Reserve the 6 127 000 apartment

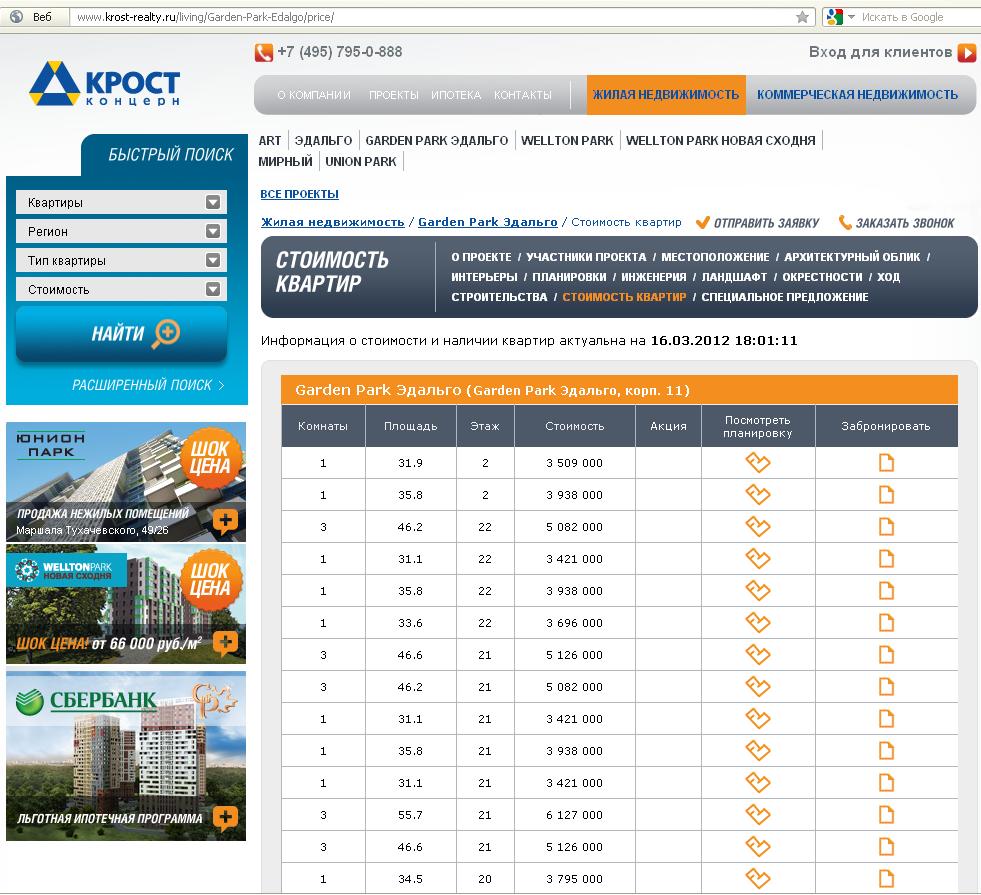pos(886,814)
